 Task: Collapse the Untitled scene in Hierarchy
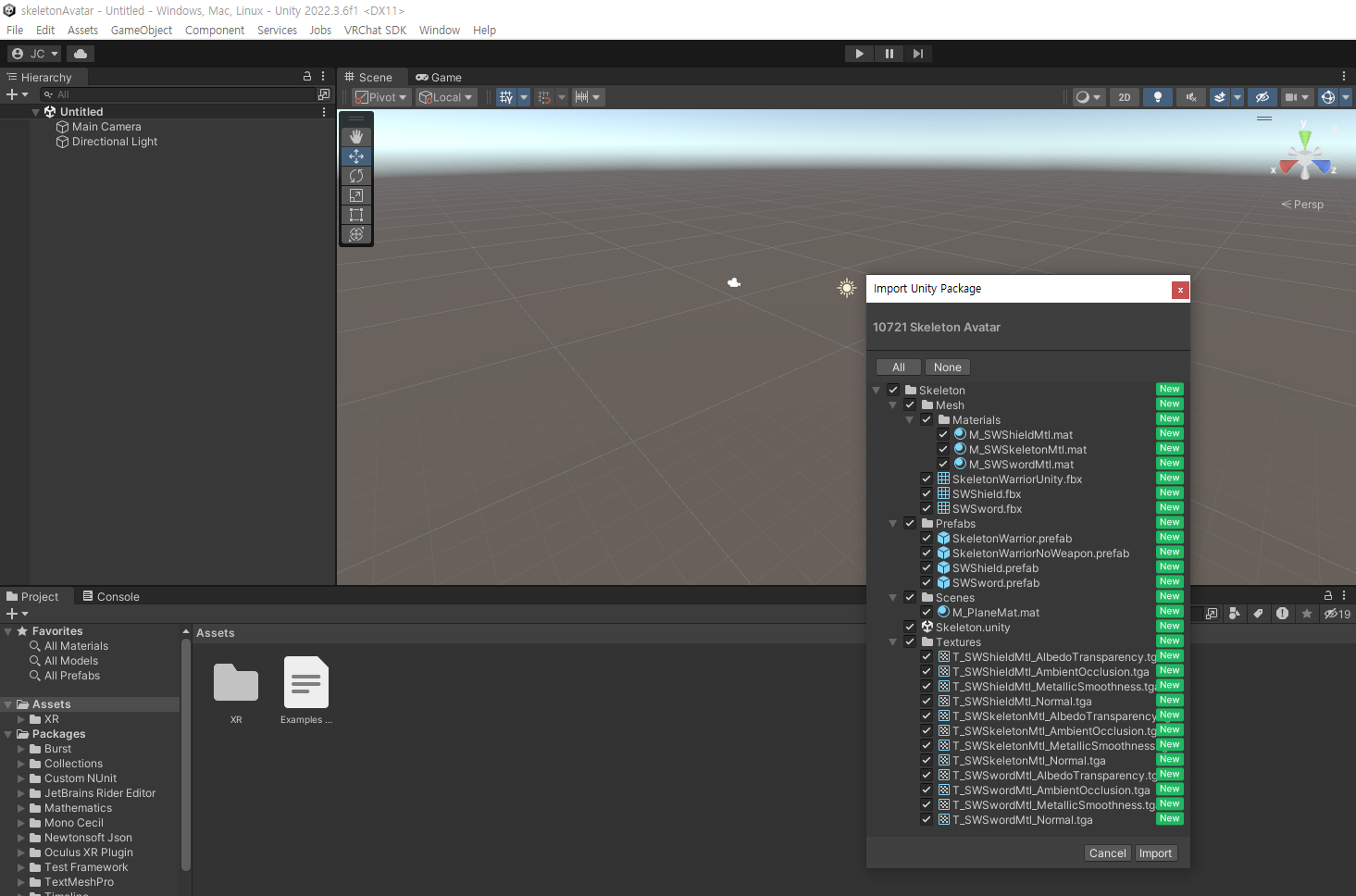point(36,112)
